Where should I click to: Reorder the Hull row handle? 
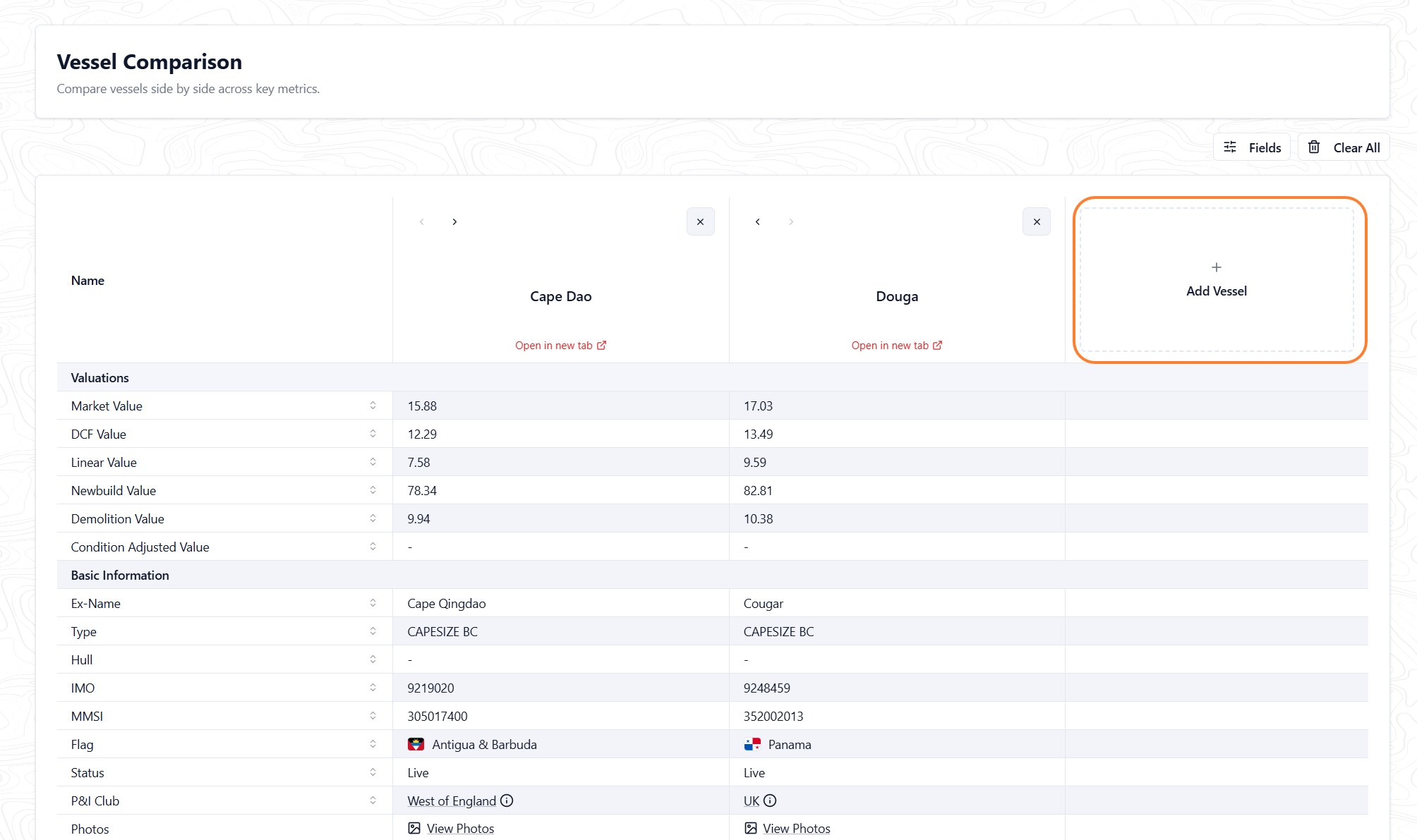373,659
